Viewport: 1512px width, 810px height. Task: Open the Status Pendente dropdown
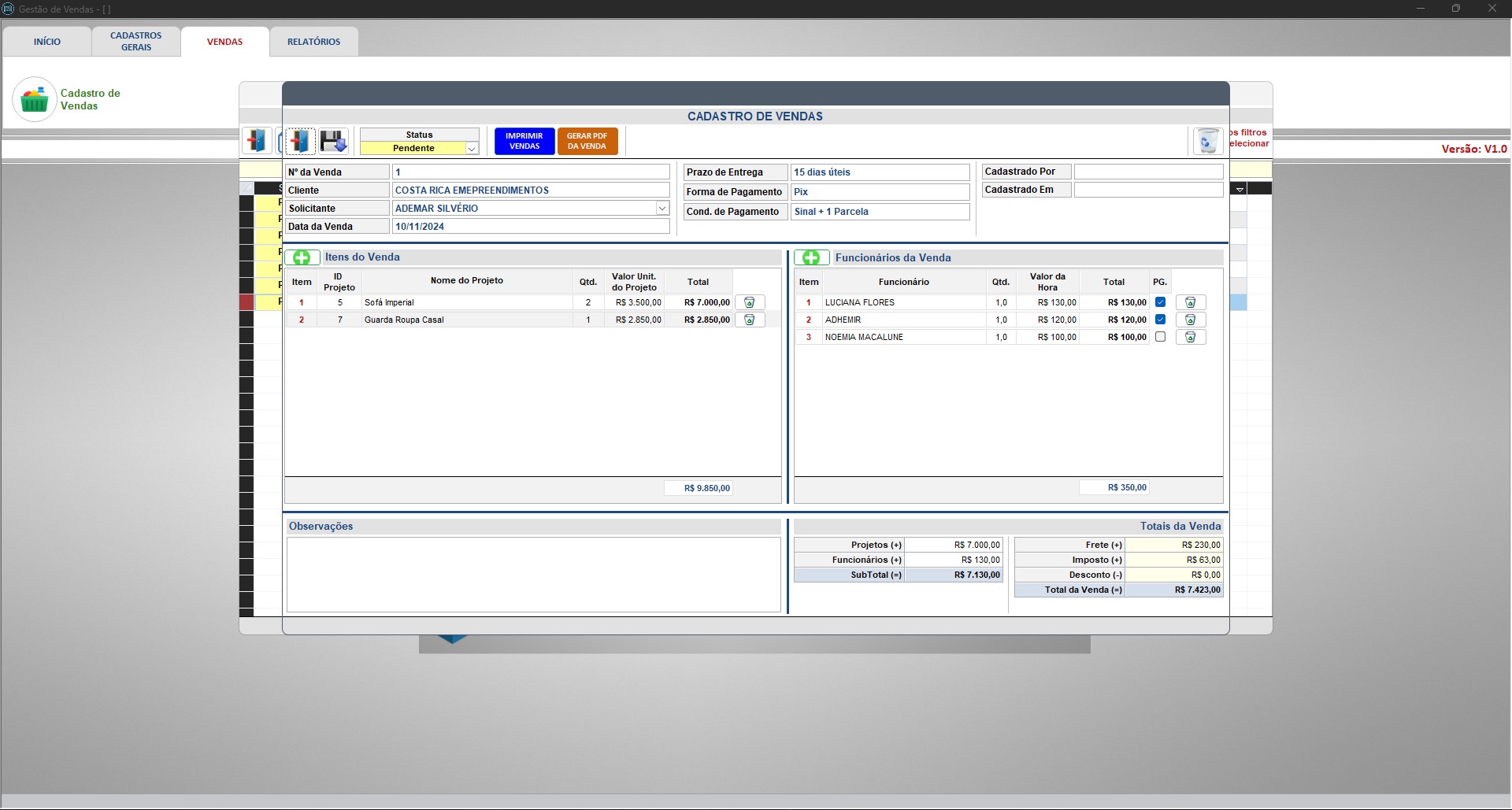click(472, 149)
